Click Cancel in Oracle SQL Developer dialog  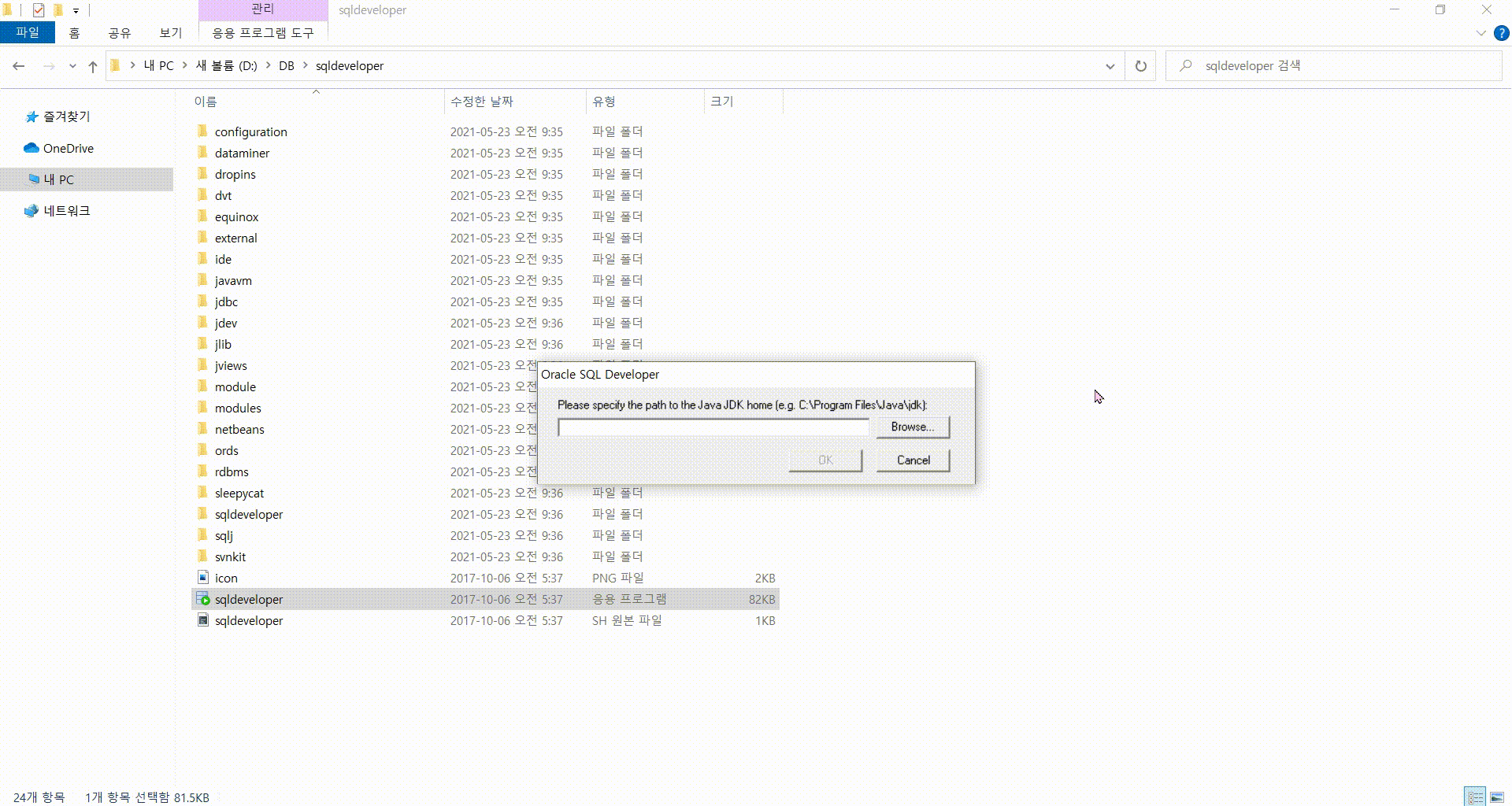(x=913, y=460)
